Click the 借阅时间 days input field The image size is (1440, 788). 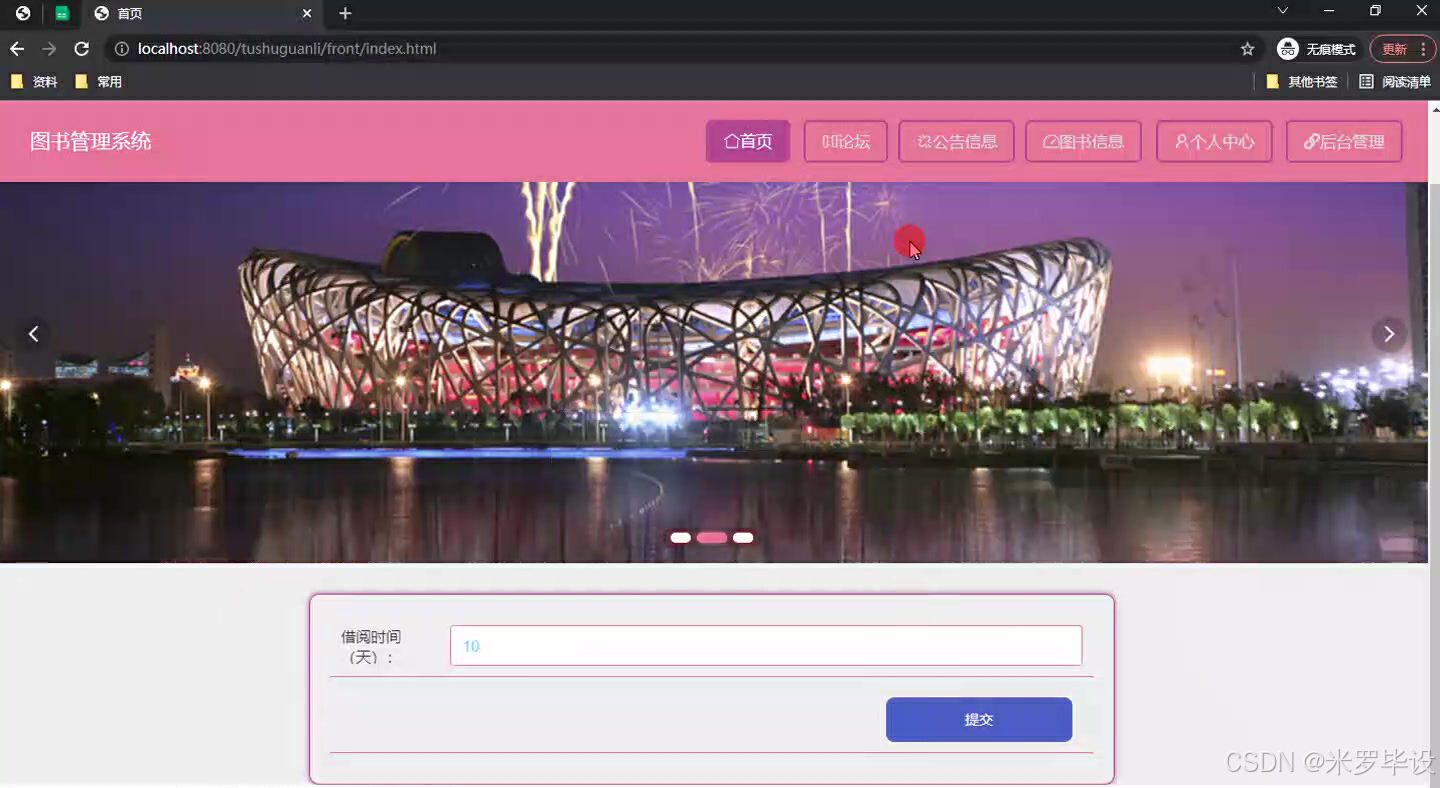click(766, 646)
